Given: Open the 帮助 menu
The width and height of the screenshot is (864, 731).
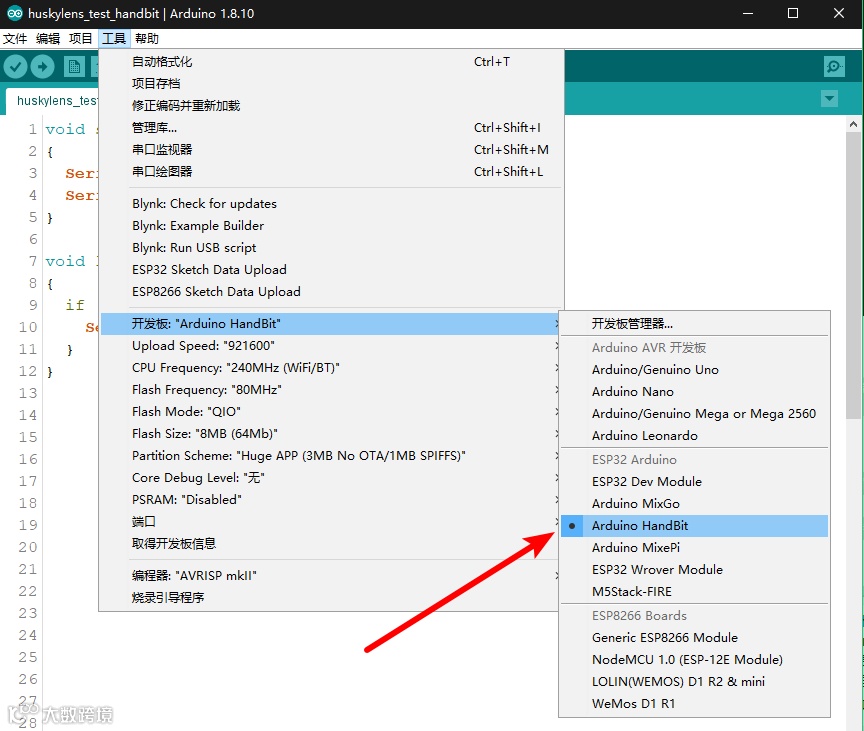Looking at the screenshot, I should pos(147,39).
